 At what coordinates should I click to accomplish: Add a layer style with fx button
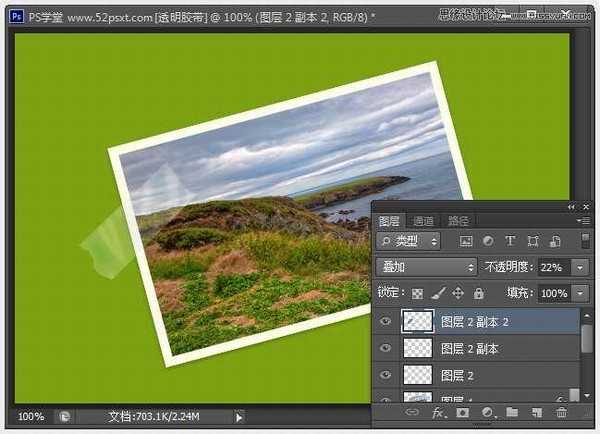pos(438,412)
